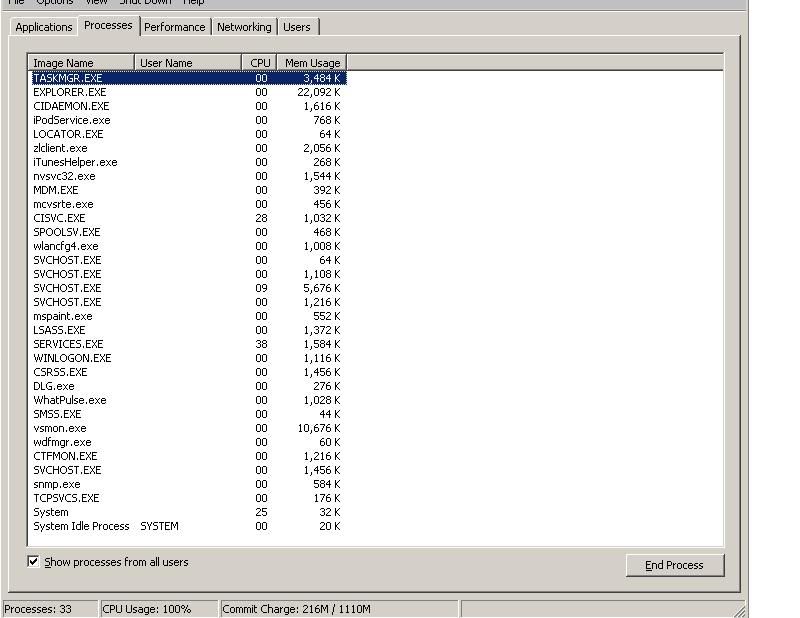The height and width of the screenshot is (618, 800).
Task: Select the LSASS.EXE process
Action: click(x=189, y=330)
